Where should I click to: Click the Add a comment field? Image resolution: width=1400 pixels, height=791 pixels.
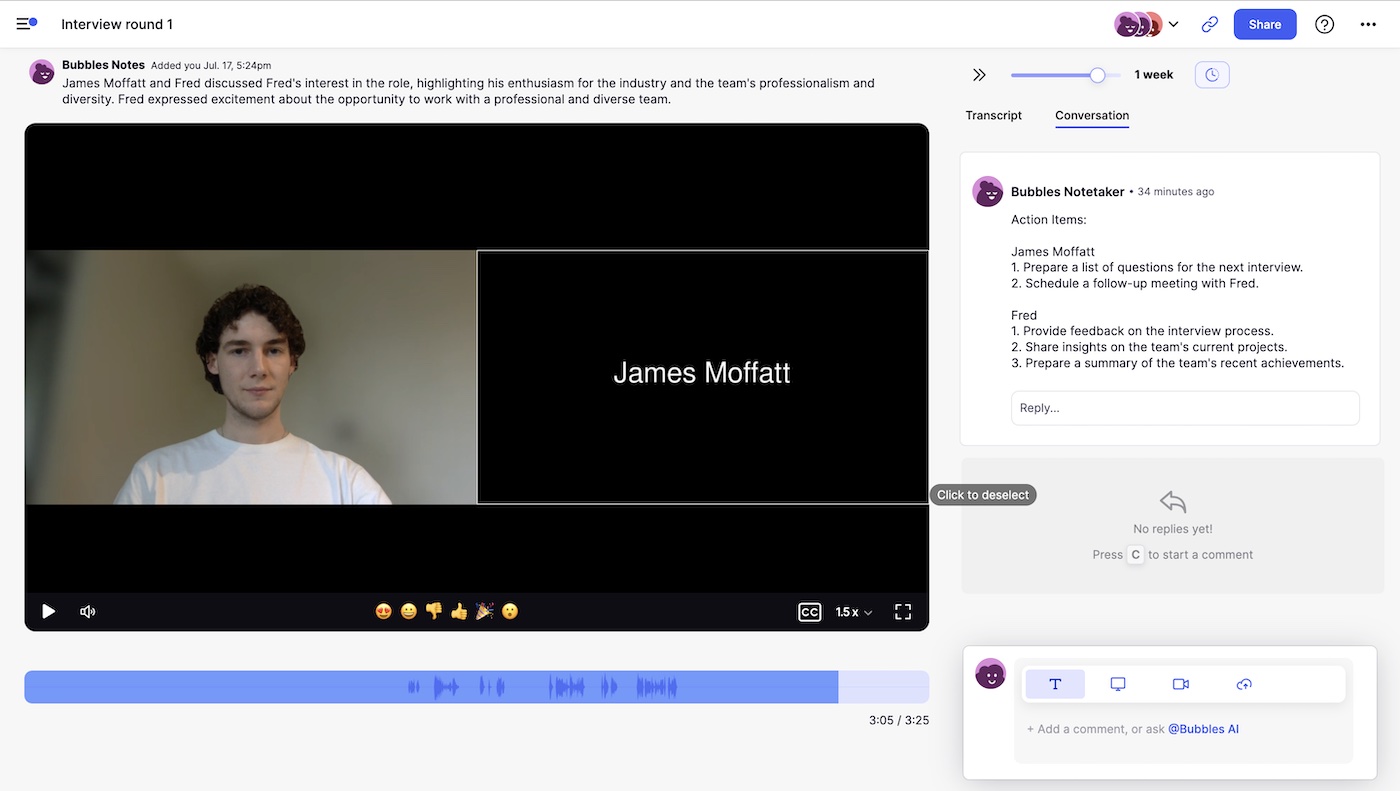[1183, 729]
